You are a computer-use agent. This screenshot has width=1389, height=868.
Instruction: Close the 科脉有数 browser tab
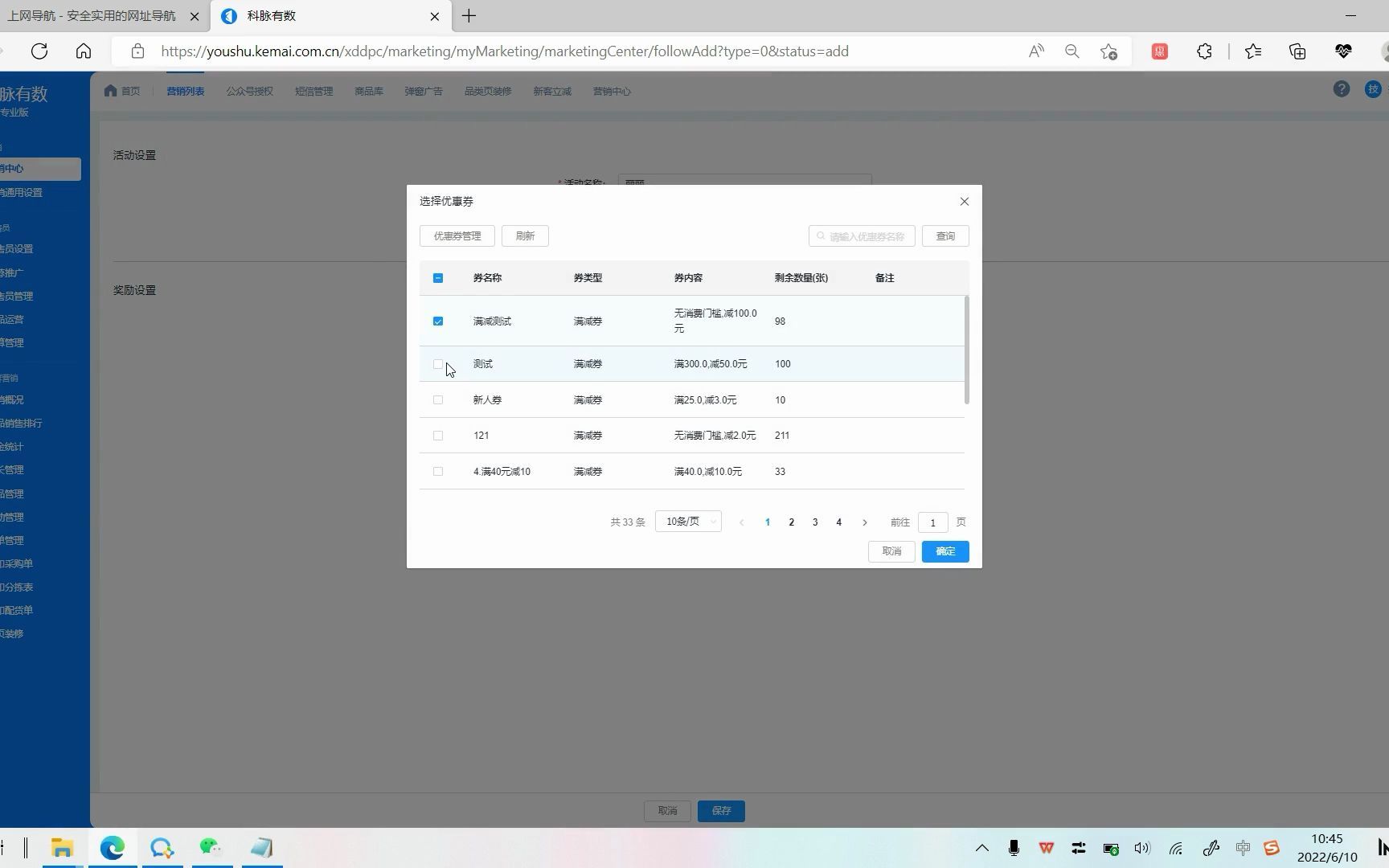[435, 16]
